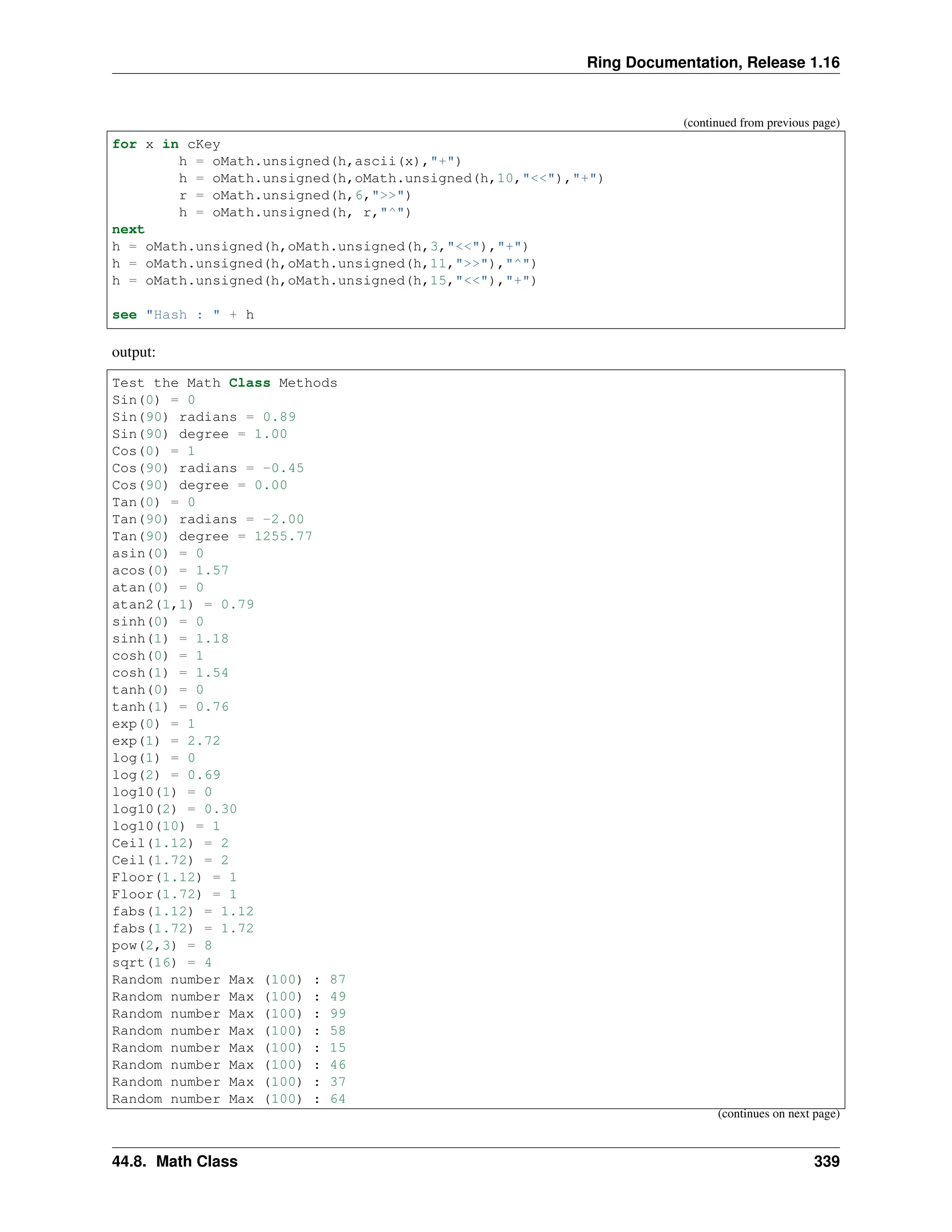This screenshot has height=1232, width=952.
Task: Click the "Hash : " string literal
Action: [183, 315]
